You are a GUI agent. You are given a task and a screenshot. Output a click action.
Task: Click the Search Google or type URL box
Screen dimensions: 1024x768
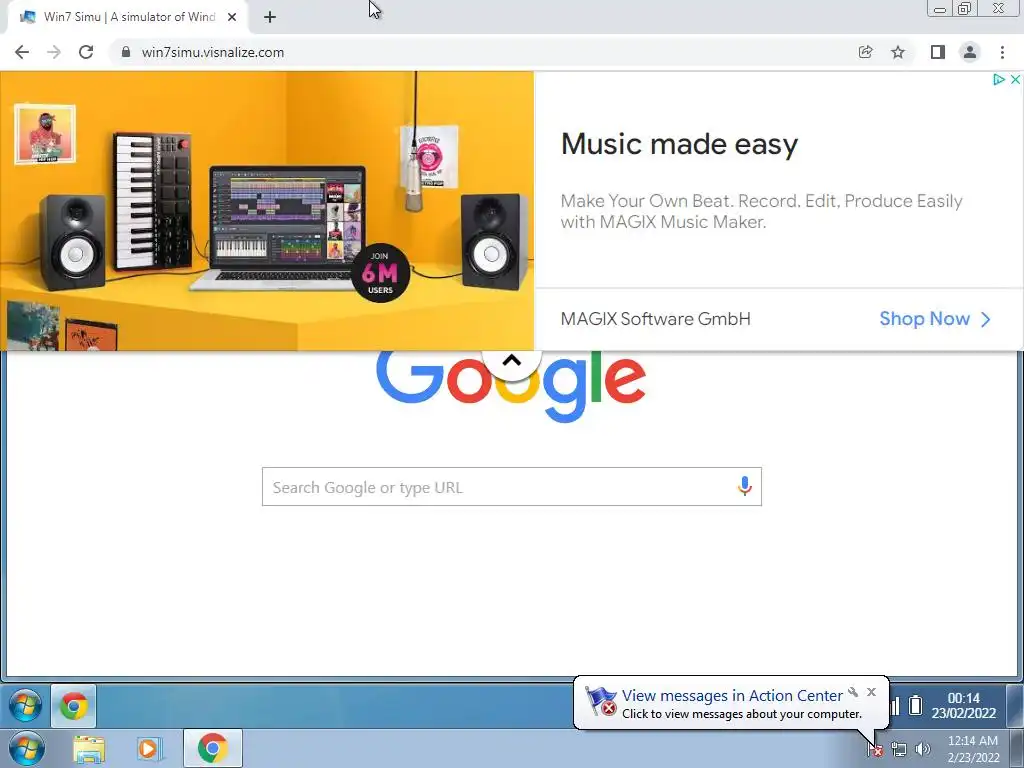(511, 487)
